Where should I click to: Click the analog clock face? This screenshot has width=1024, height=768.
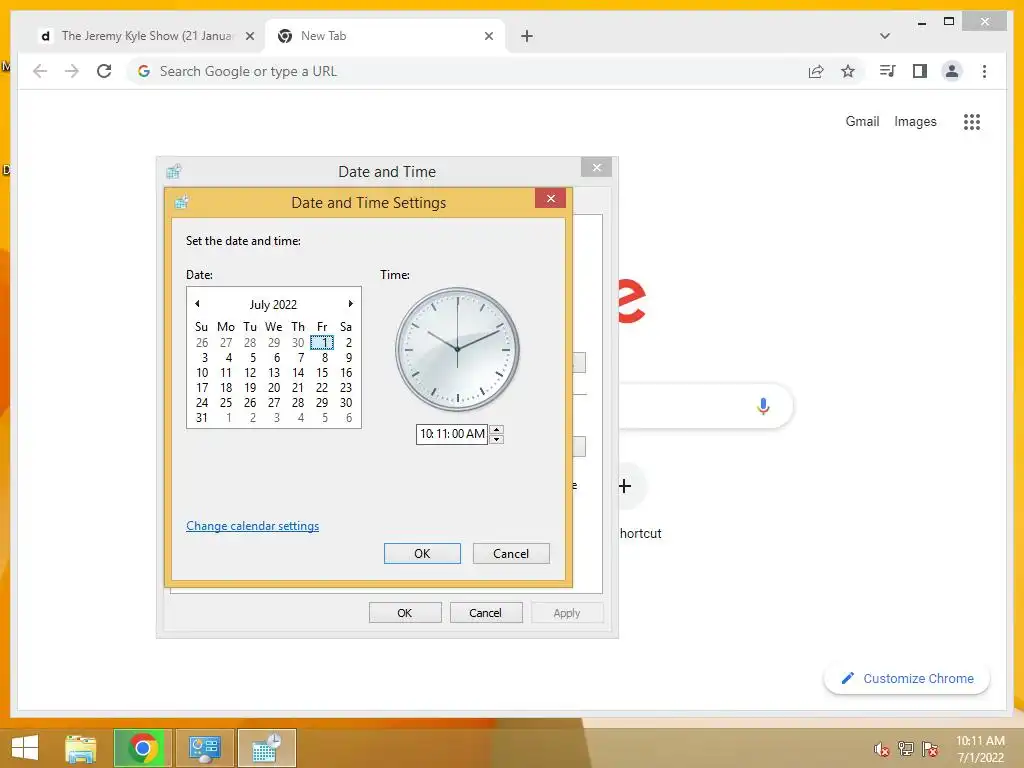pos(457,349)
